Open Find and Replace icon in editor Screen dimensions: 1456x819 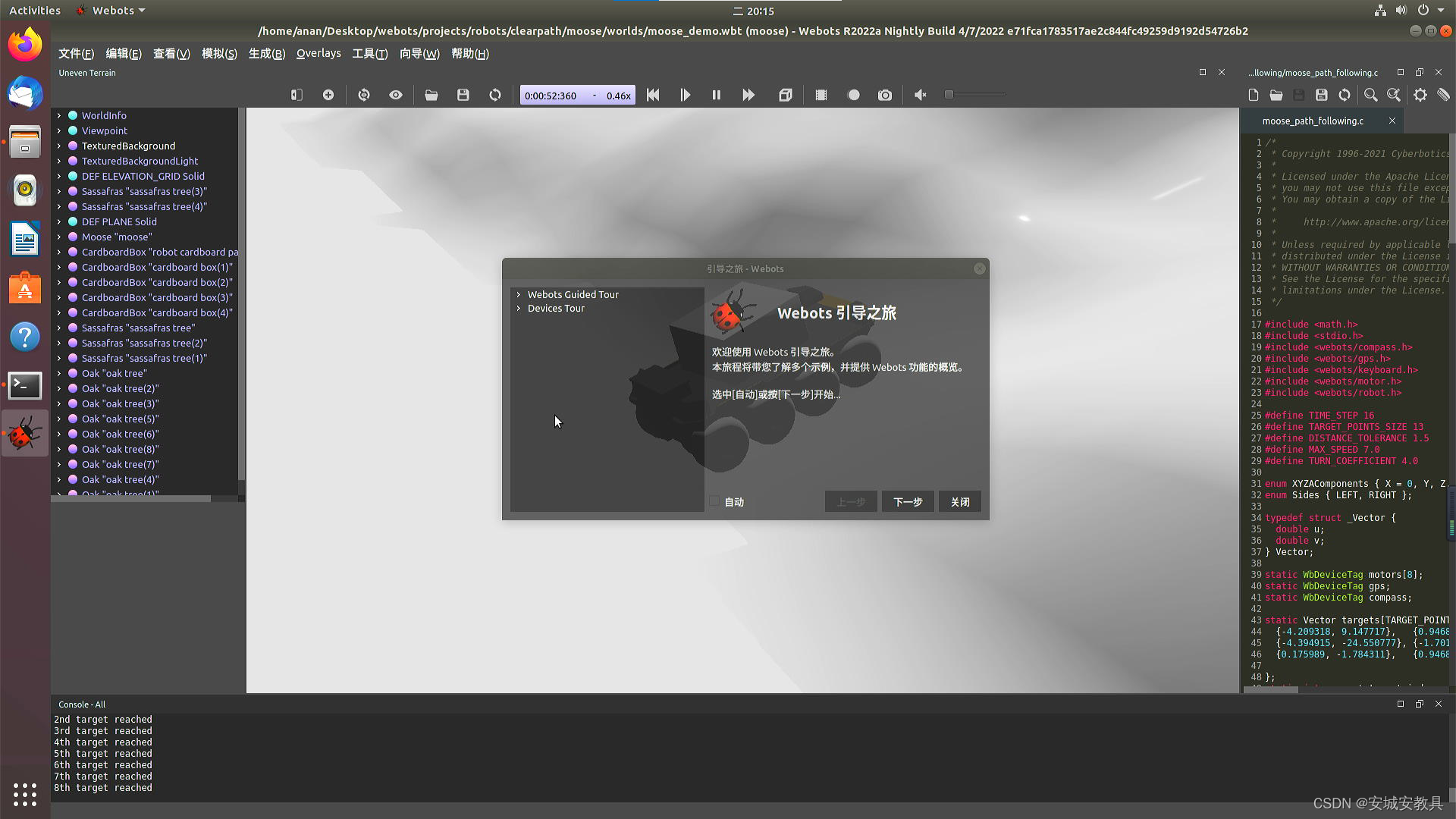[1394, 95]
